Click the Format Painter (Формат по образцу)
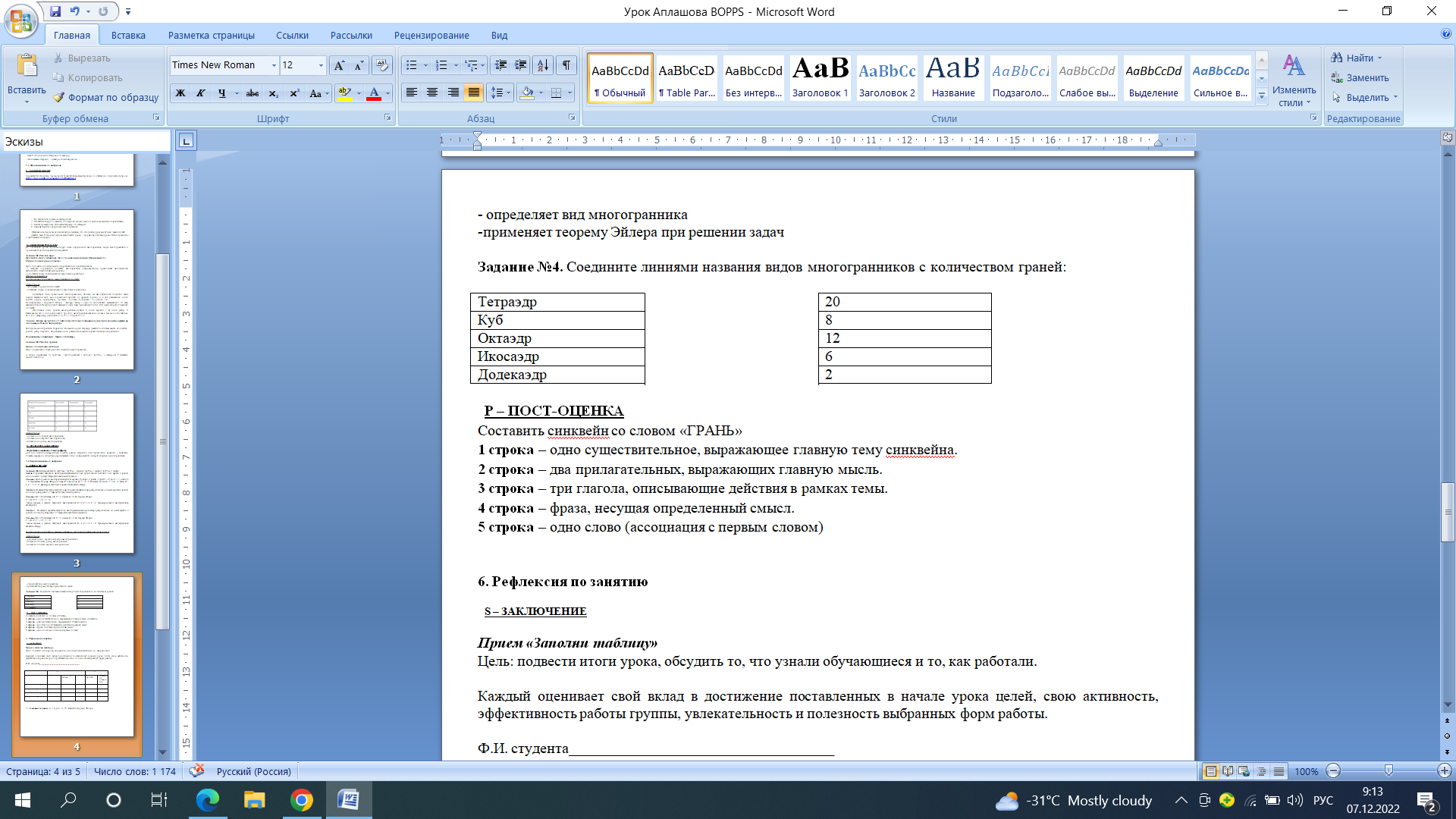This screenshot has width=1456, height=819. coord(105,97)
